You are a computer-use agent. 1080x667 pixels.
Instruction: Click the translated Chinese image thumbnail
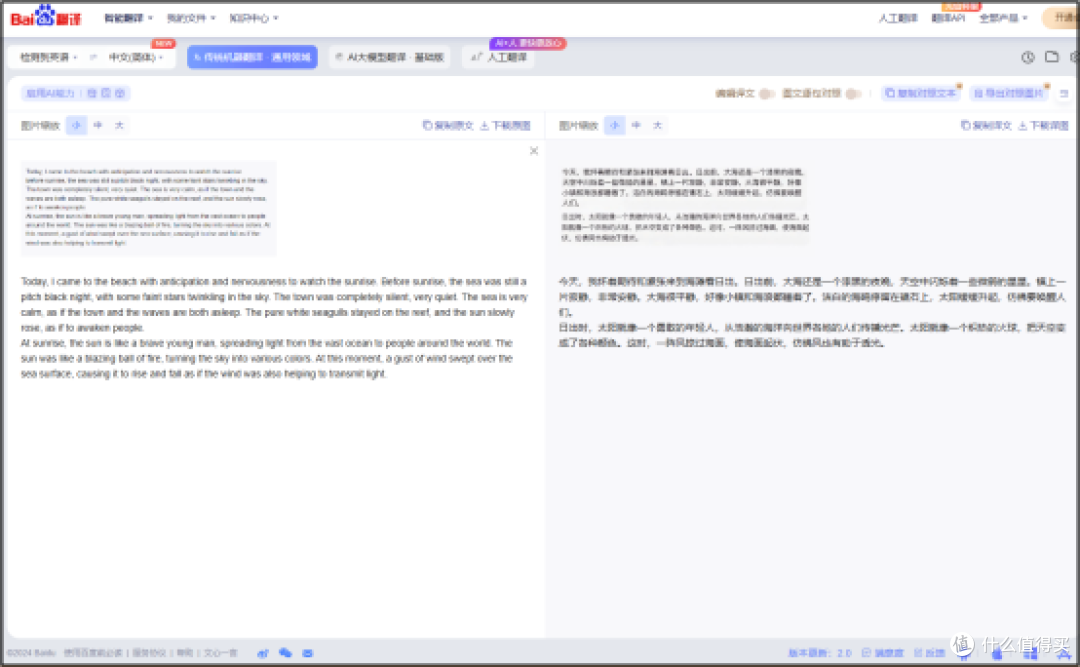coord(685,205)
